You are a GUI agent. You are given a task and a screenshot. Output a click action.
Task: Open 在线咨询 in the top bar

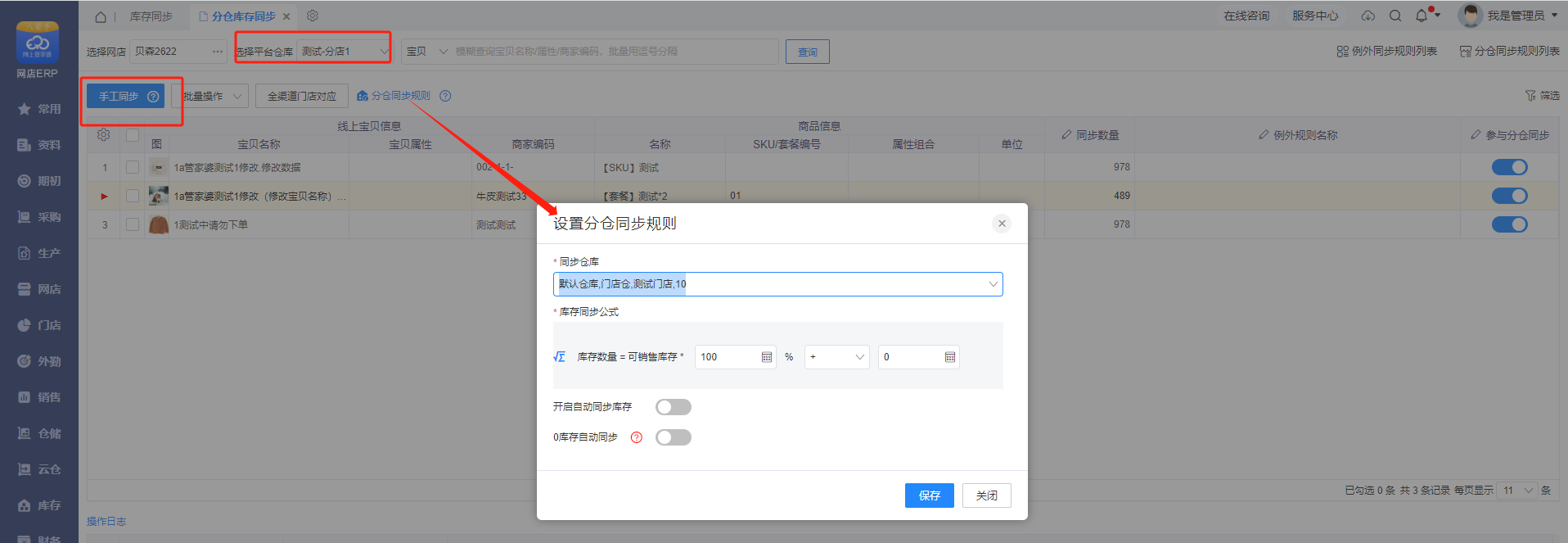pyautogui.click(x=1246, y=16)
